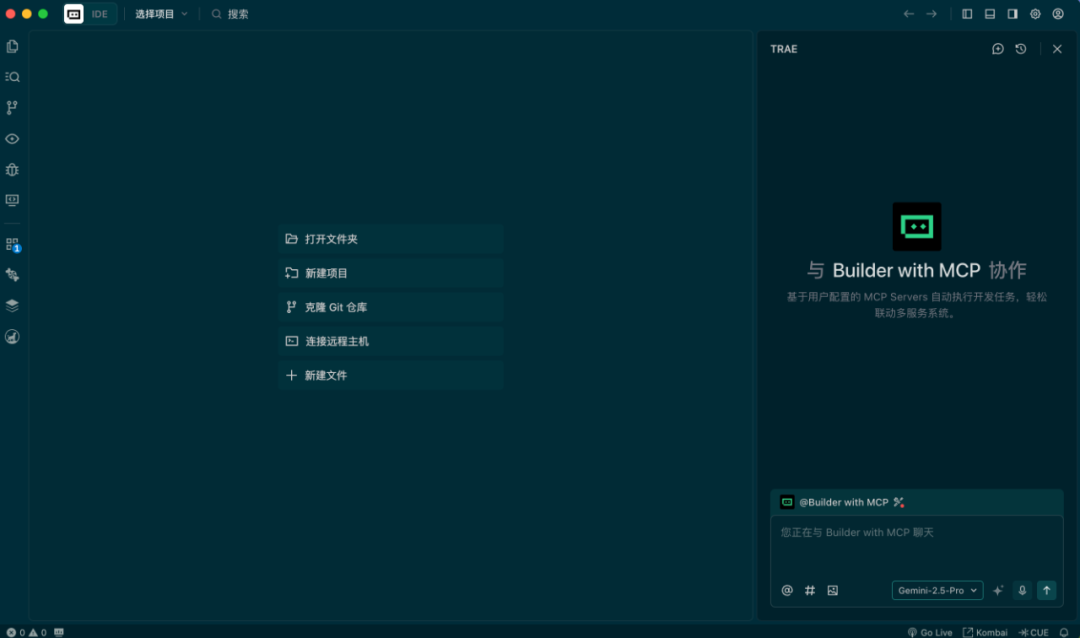The width and height of the screenshot is (1080, 638).
Task: Open the Source Control branch view
Action: 12,107
